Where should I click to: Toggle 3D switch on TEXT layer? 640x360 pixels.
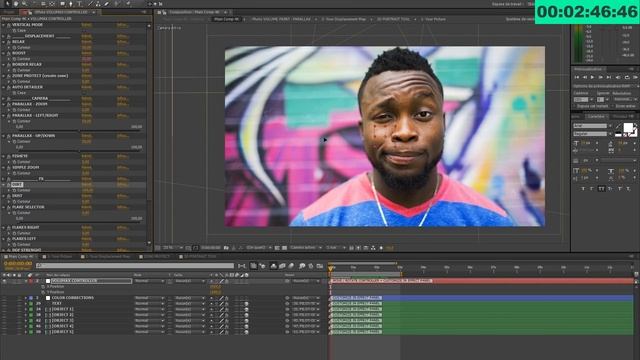click(x=246, y=304)
